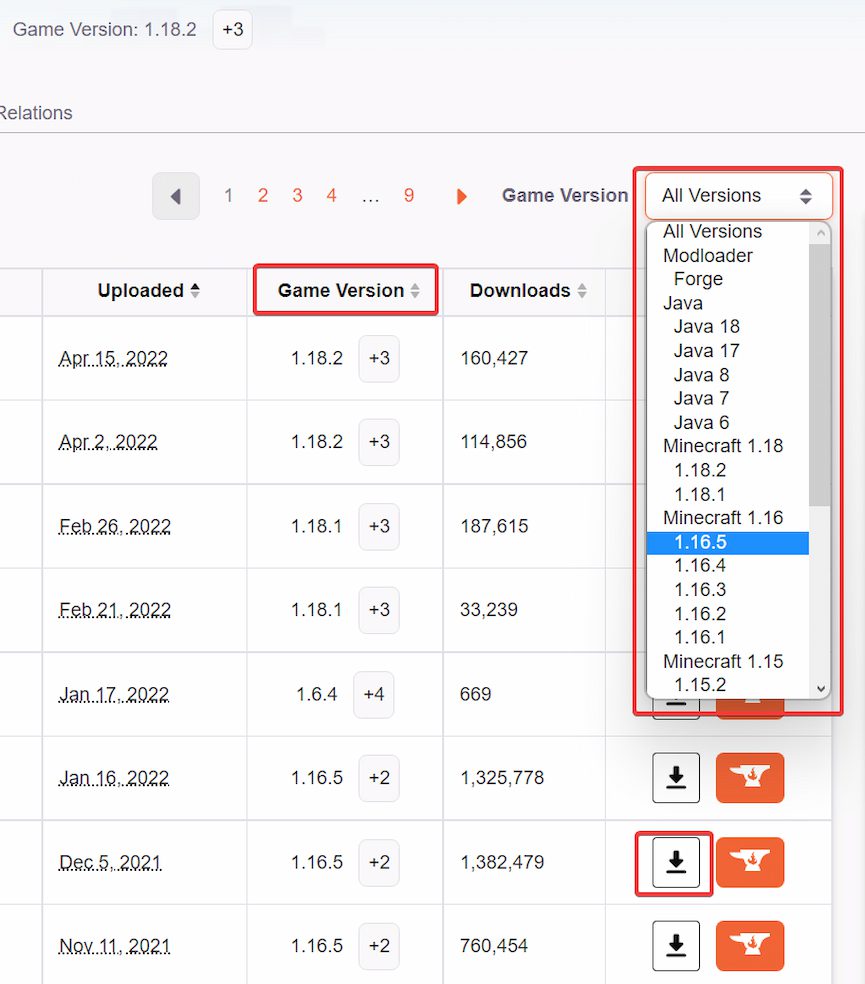Click the download icon for Dec 5, 2021 file
Image resolution: width=865 pixels, height=984 pixels.
point(675,862)
